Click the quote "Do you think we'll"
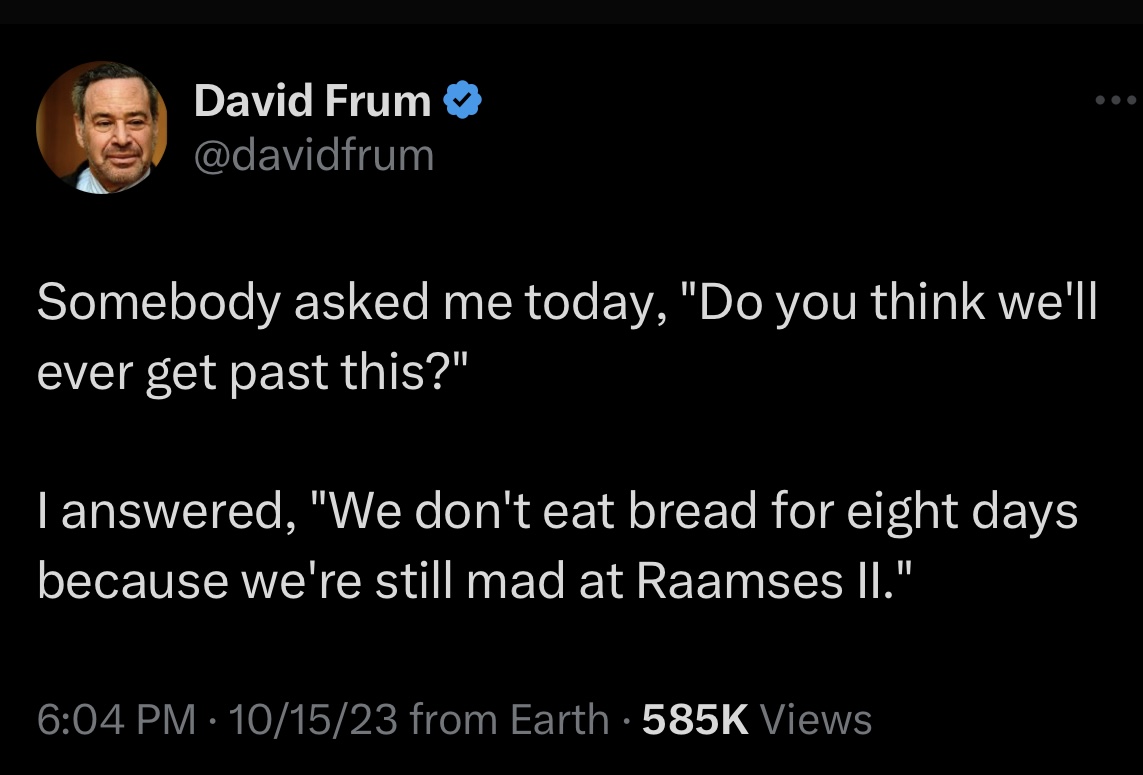The height and width of the screenshot is (775, 1143). 890,304
